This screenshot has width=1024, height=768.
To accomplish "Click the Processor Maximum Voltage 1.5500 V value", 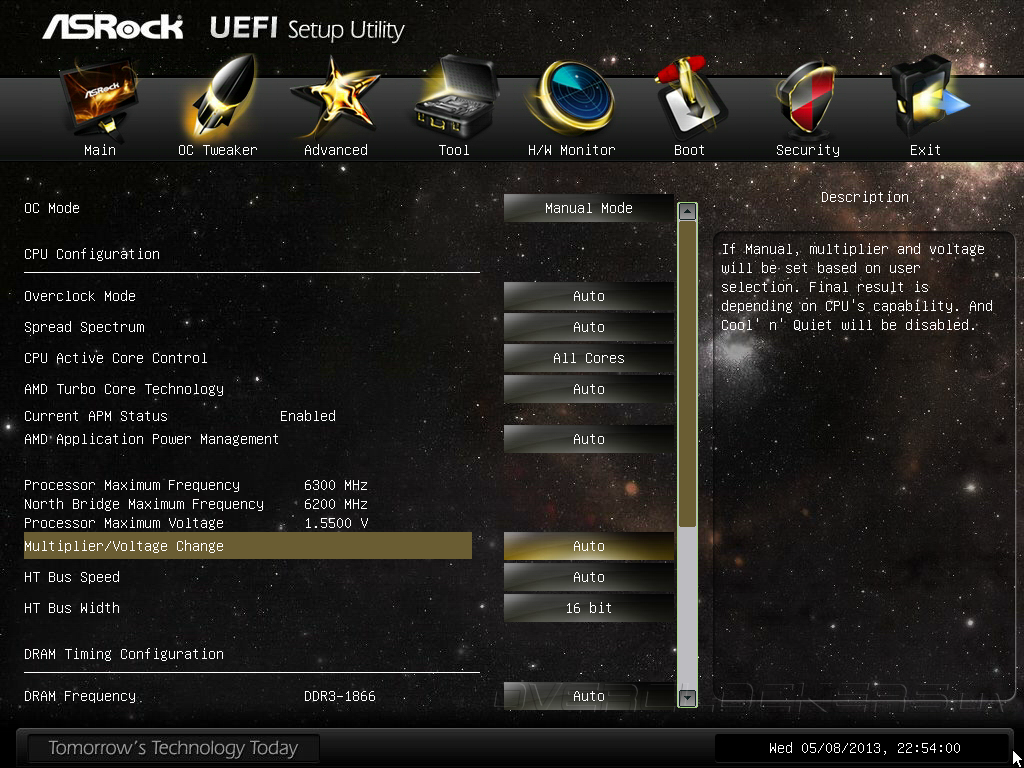I will (x=336, y=523).
